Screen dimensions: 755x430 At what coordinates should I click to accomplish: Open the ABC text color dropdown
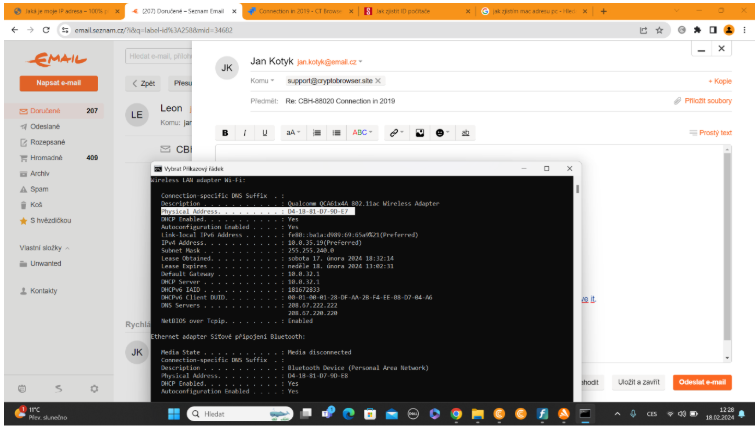point(362,133)
